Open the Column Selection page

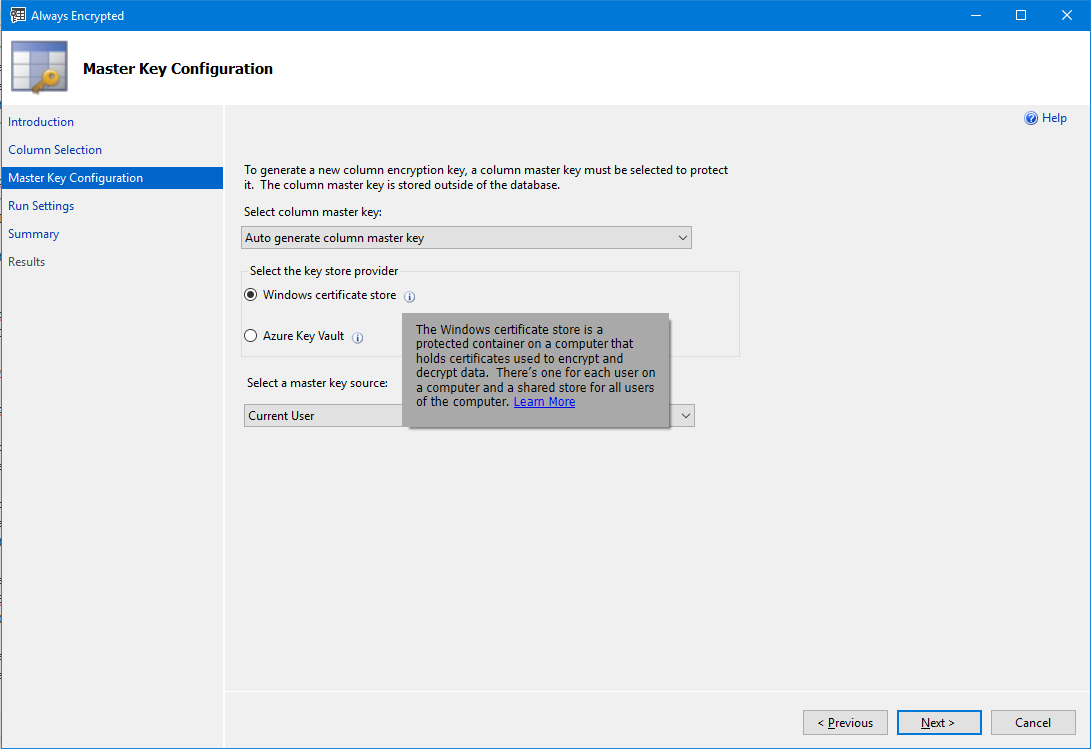[x=55, y=150]
